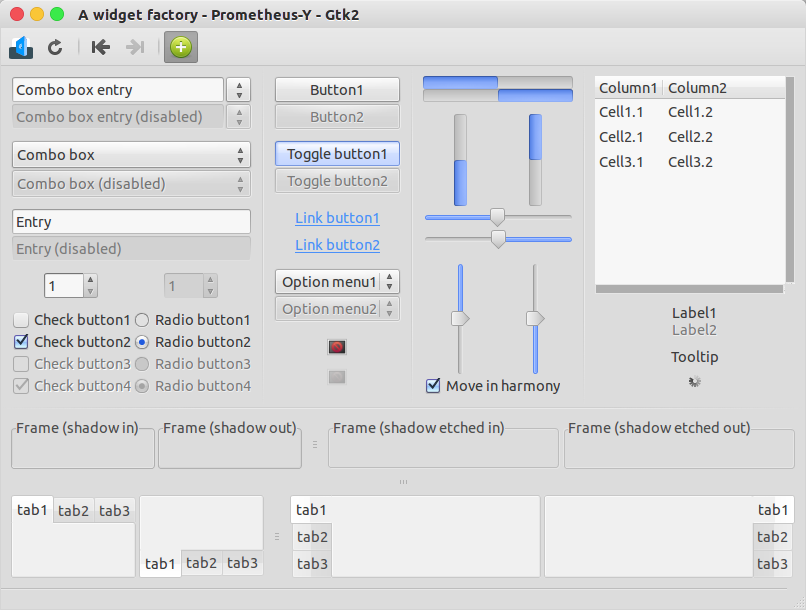
Task: Click the go-to-last arrow toolbar icon
Action: click(135, 47)
